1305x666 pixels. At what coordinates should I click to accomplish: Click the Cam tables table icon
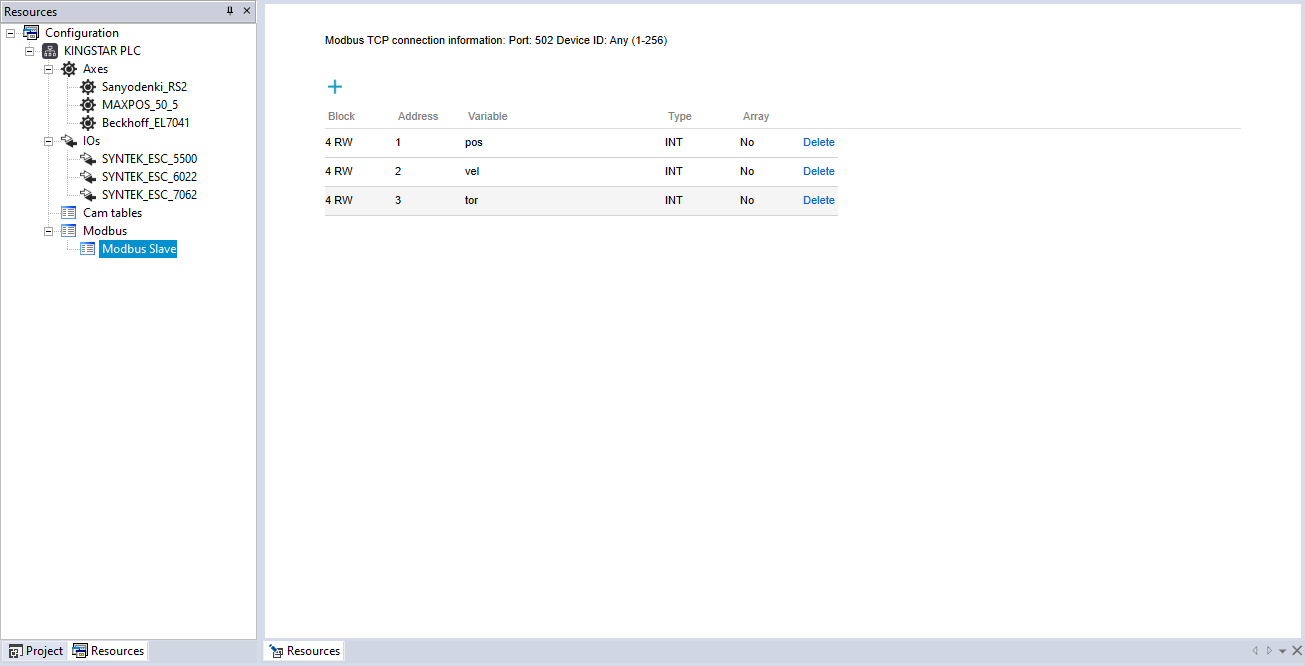coord(69,213)
